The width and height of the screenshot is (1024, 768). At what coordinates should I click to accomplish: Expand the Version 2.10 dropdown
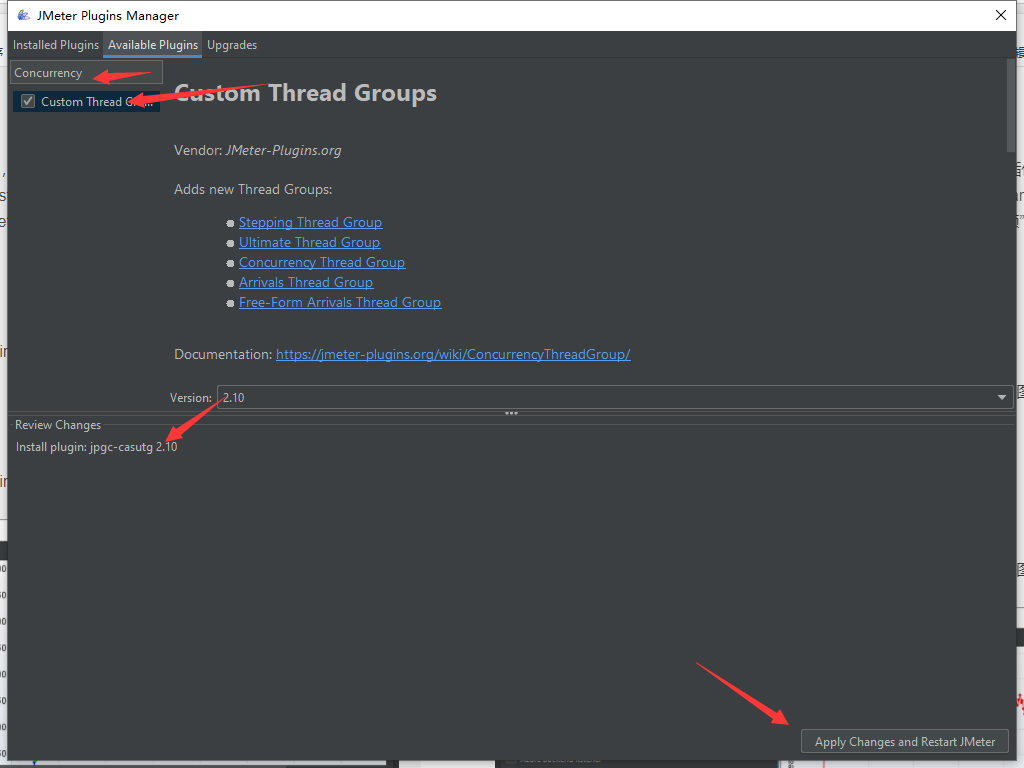tap(615, 397)
